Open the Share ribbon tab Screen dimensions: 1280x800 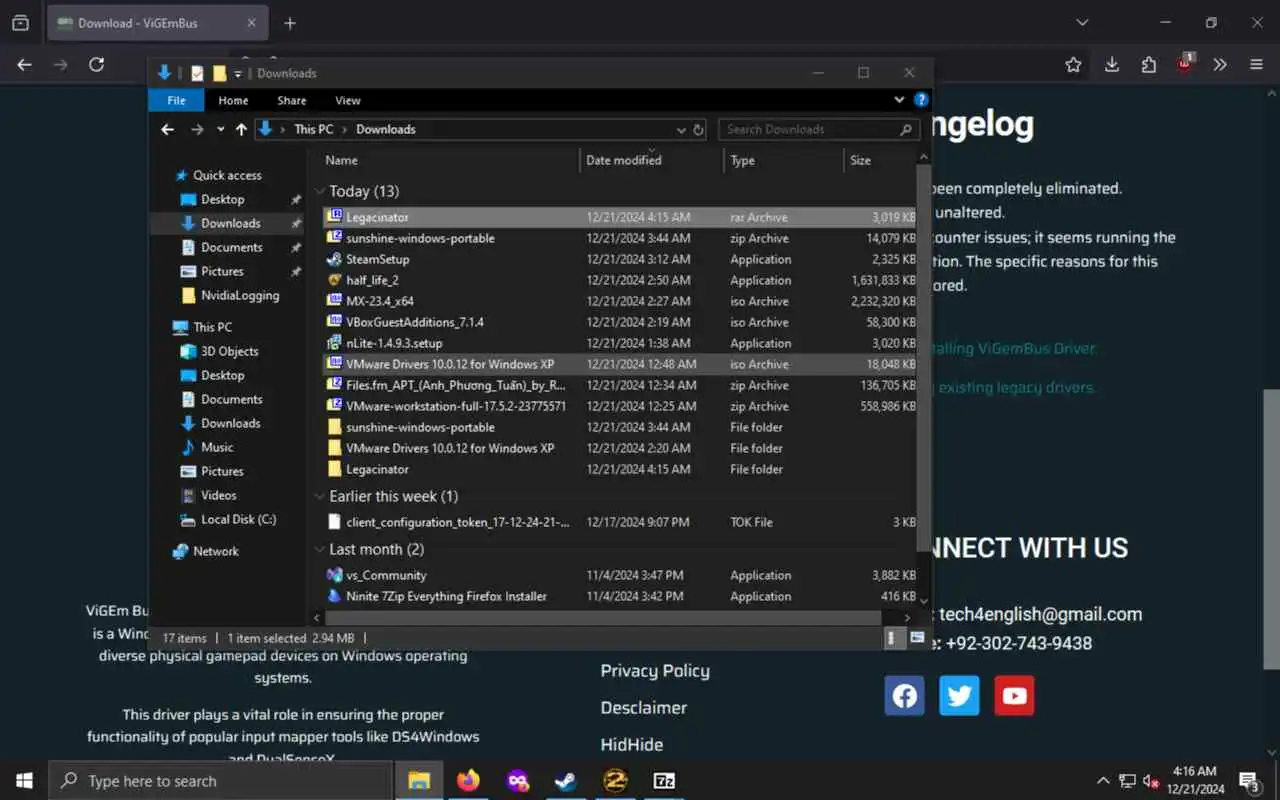[x=292, y=100]
